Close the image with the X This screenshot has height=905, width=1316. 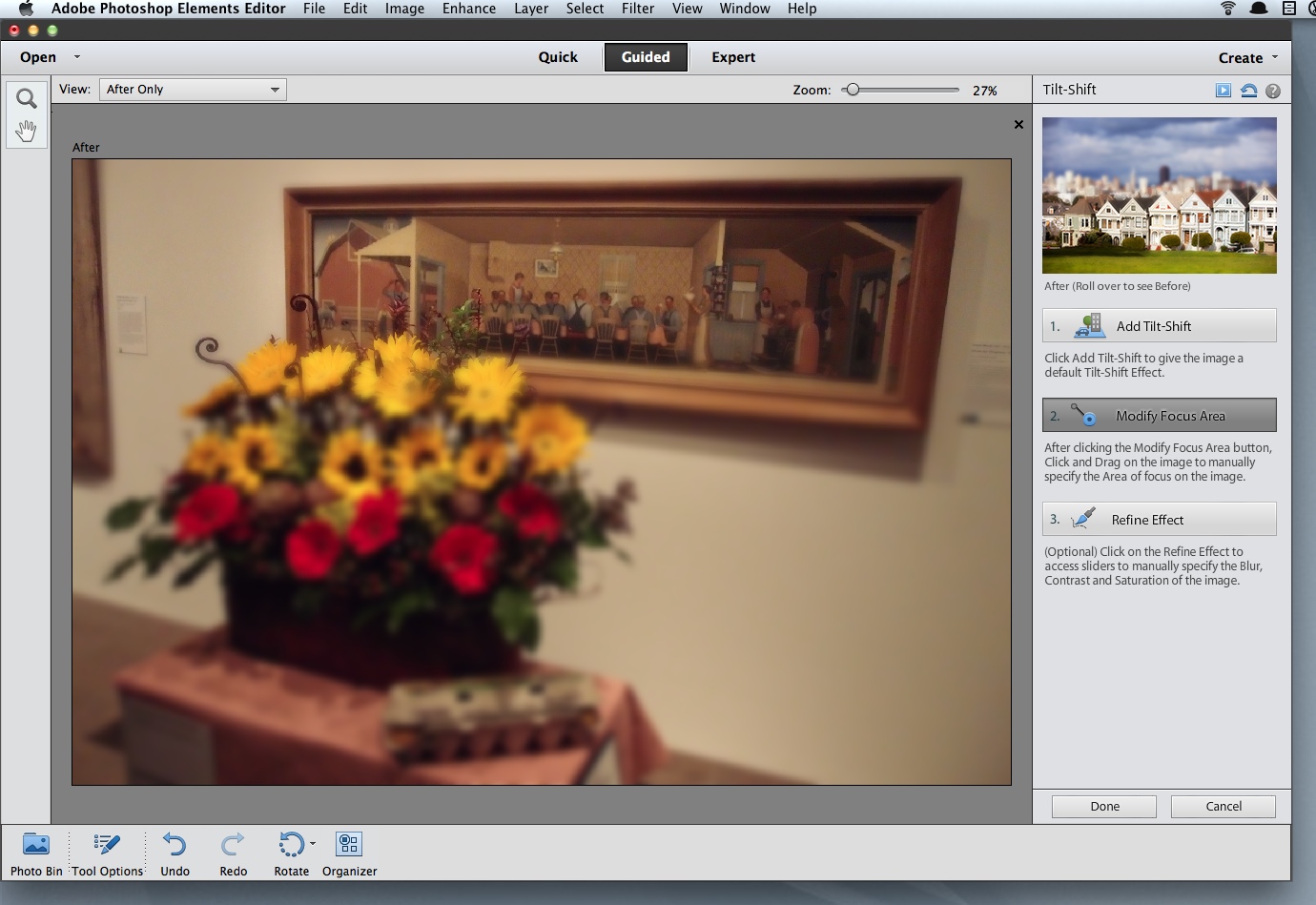pos(1018,125)
